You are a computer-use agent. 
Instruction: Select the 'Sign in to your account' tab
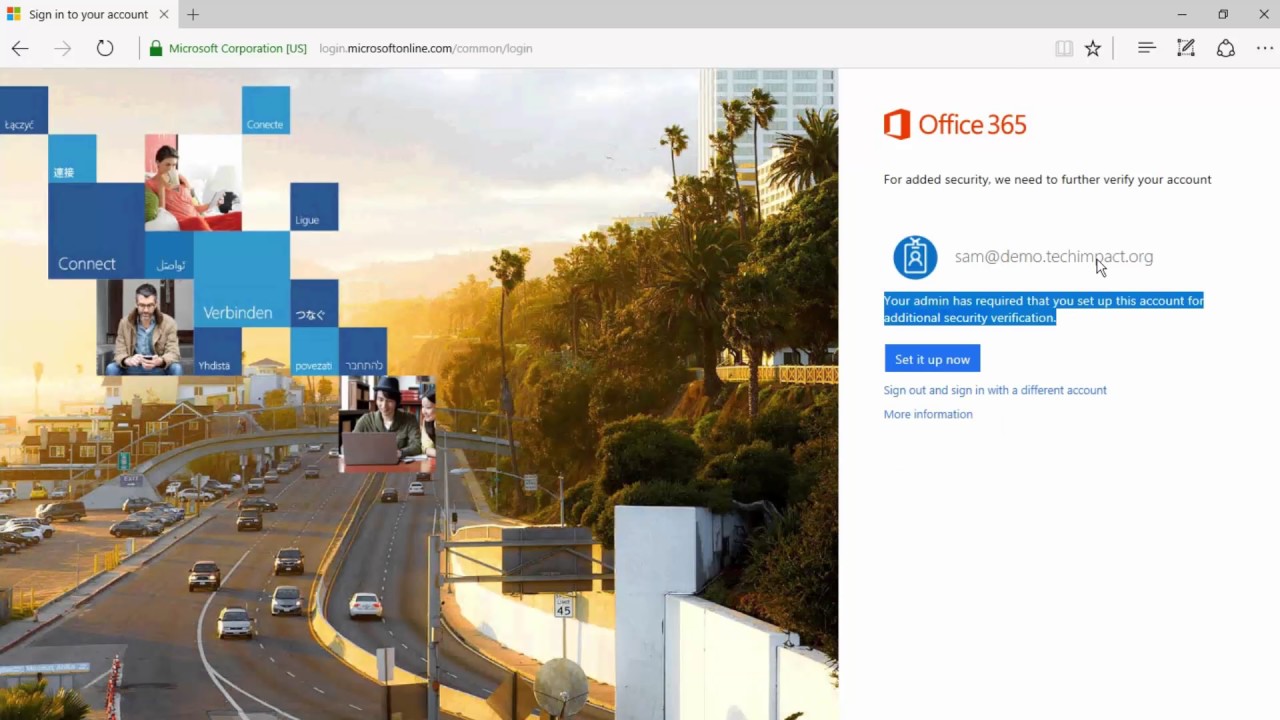[x=88, y=14]
